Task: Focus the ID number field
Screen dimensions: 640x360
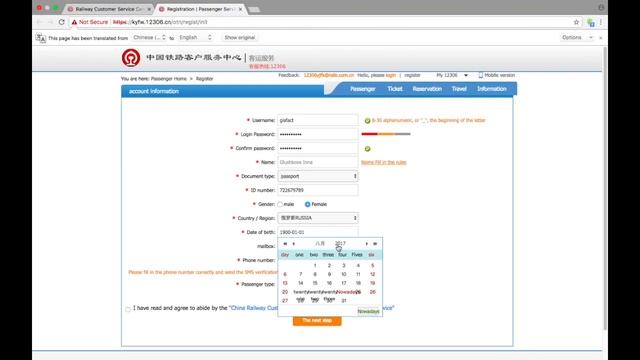Action: (318, 190)
